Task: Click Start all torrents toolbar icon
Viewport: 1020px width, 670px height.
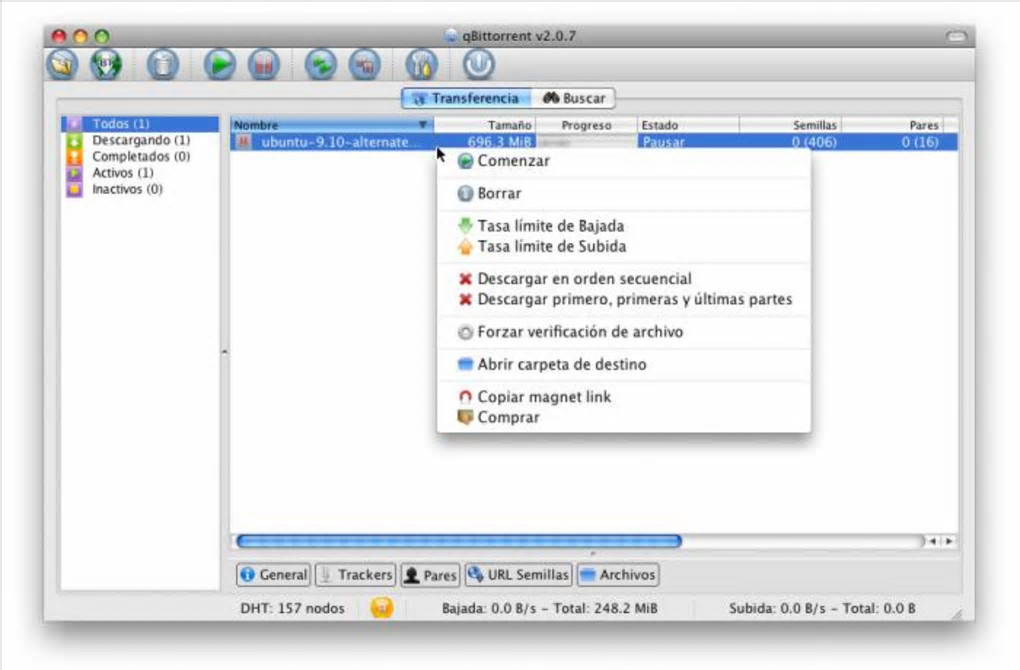Action: coord(321,64)
